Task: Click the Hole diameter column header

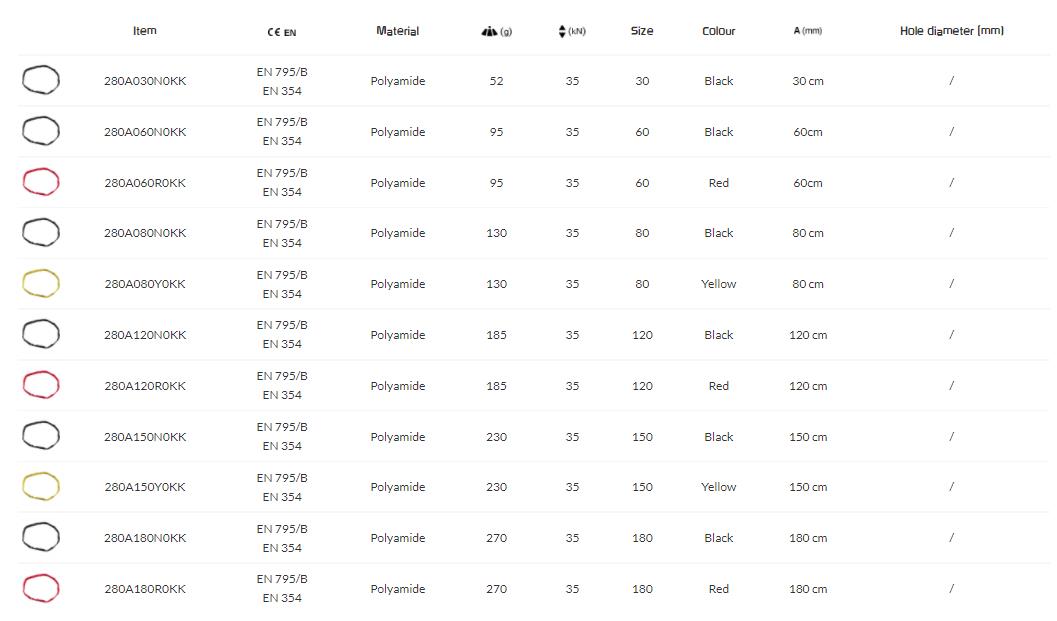Action: click(951, 31)
